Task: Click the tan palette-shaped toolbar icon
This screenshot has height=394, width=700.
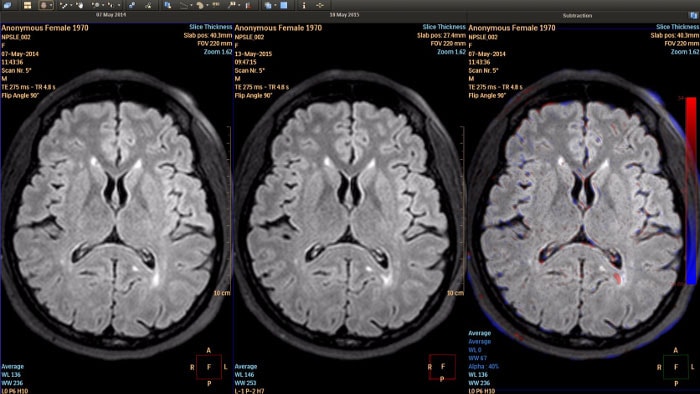Action: coord(200,5)
